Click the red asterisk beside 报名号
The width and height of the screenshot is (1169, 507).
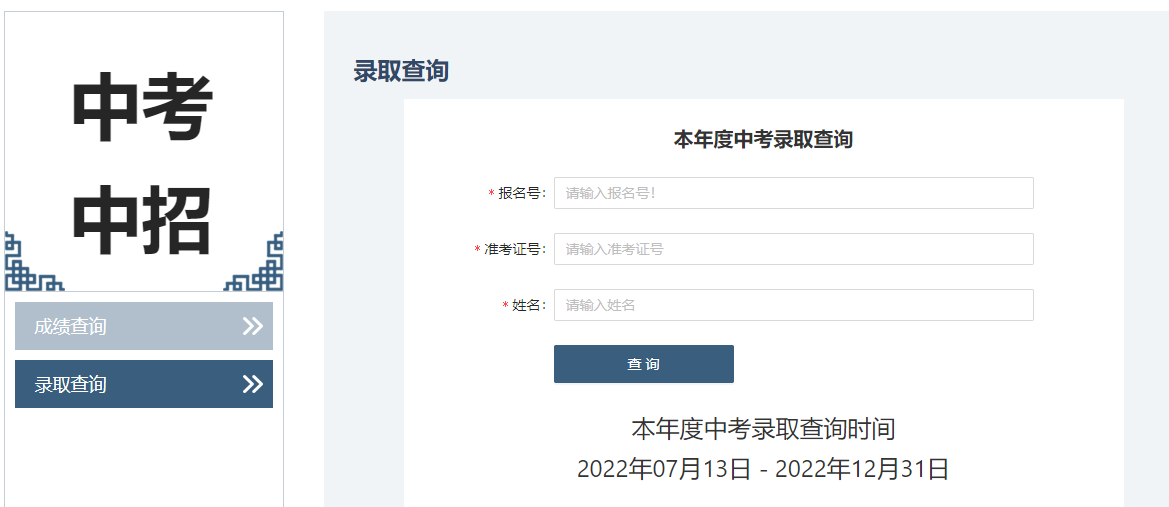[x=491, y=194]
